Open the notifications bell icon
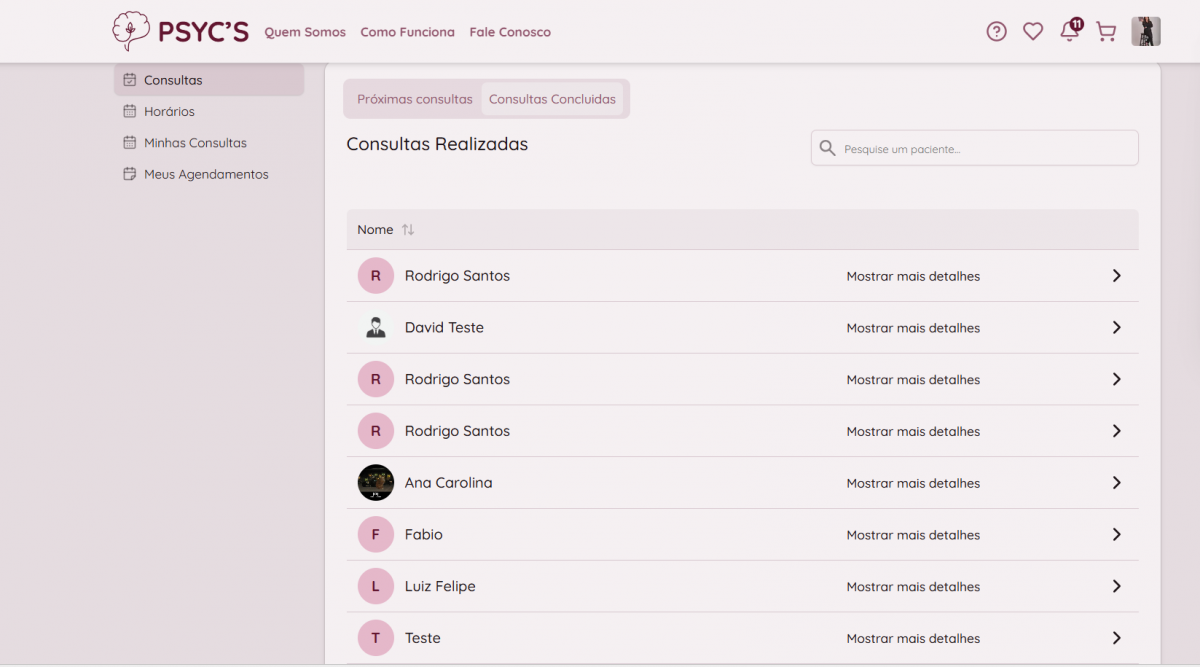The image size is (1200, 667). pos(1069,32)
